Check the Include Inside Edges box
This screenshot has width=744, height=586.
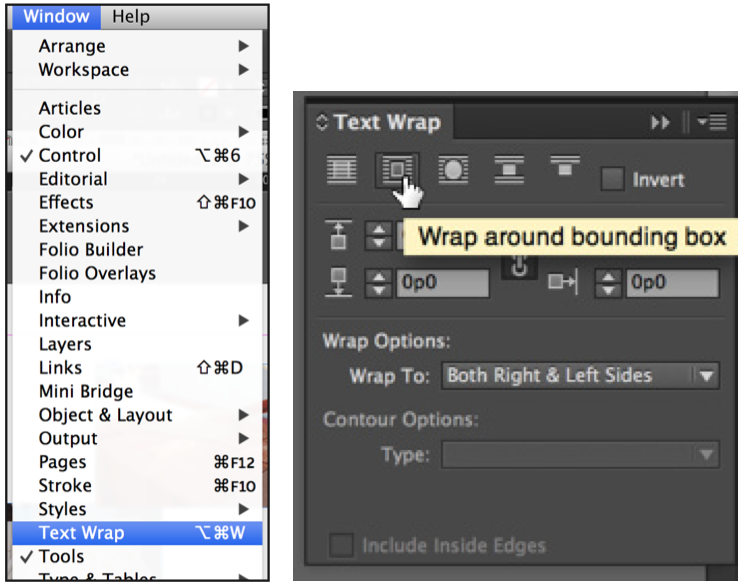tap(342, 545)
